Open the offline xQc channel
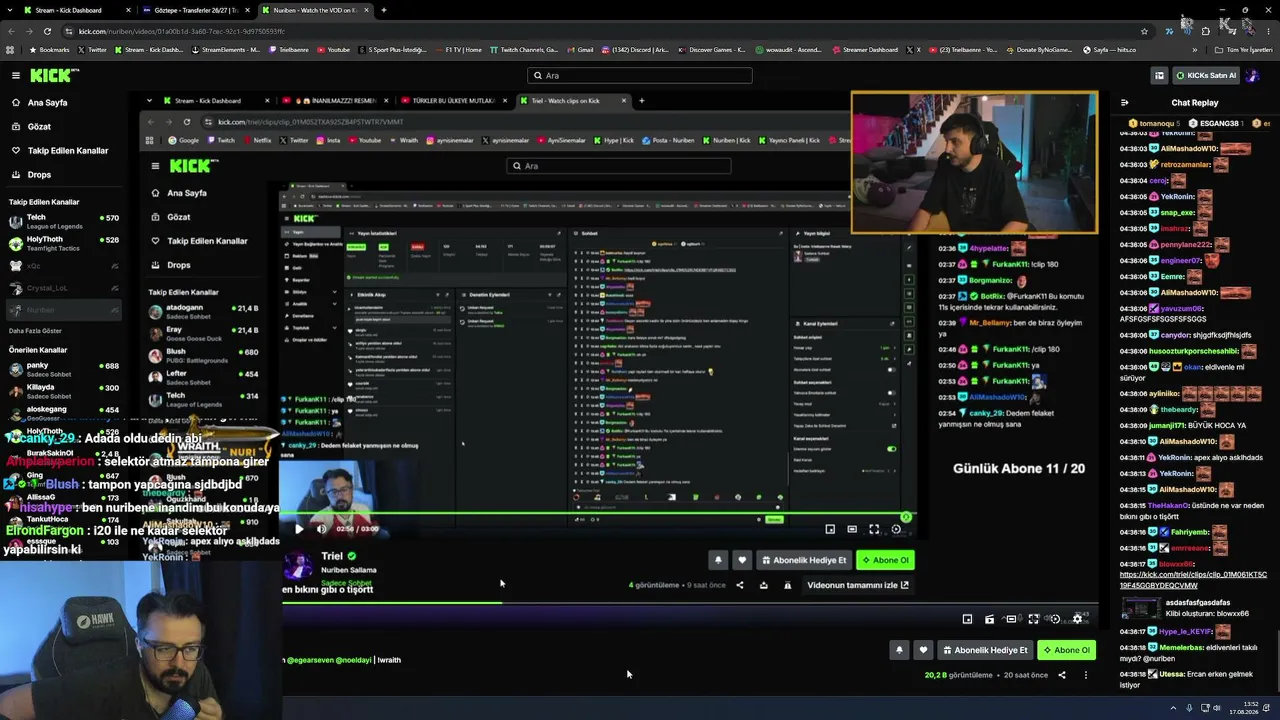The height and width of the screenshot is (720, 1280). 62,266
